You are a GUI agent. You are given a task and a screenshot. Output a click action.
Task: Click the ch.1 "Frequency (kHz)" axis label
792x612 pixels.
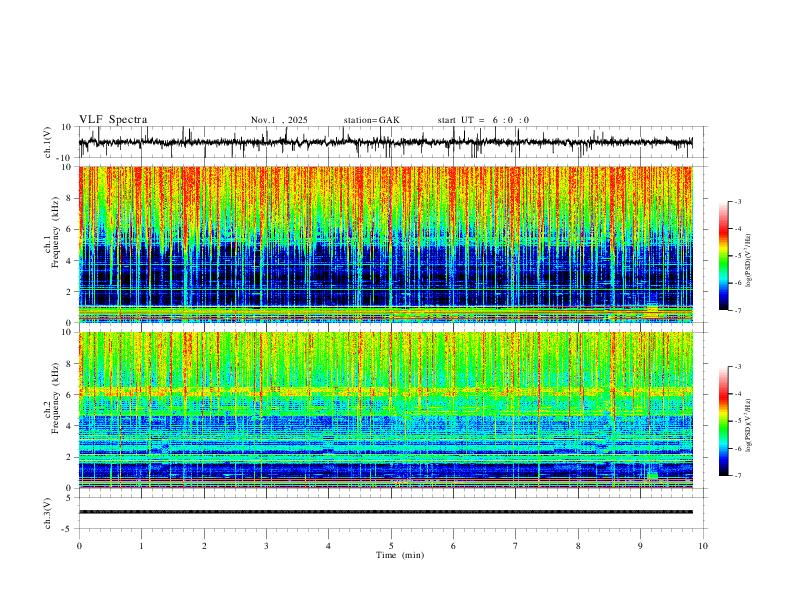click(56, 232)
